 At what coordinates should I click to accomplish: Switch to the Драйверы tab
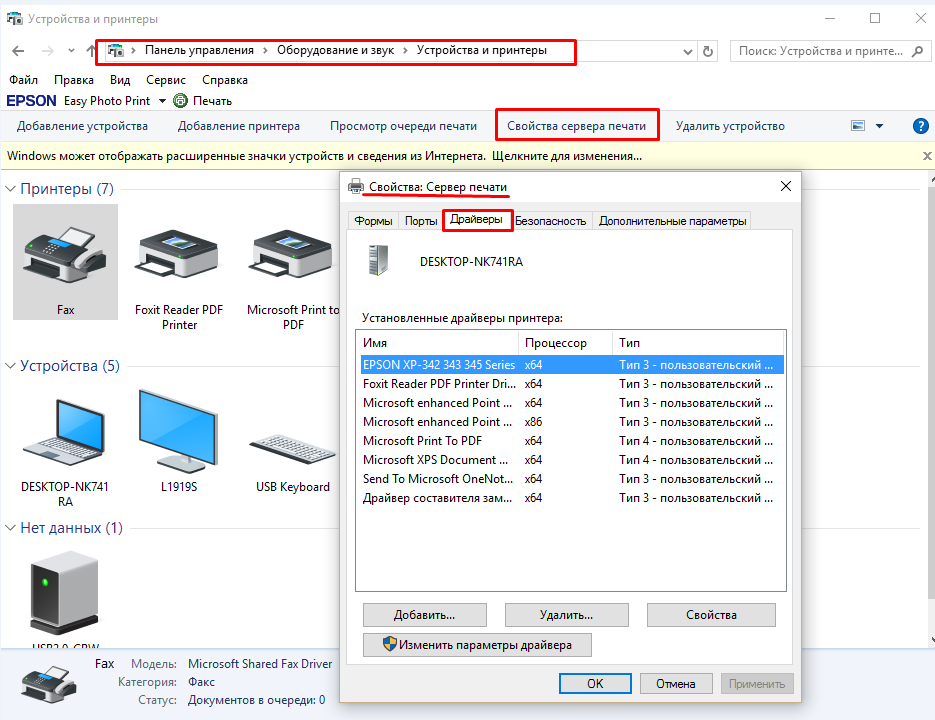(x=476, y=219)
